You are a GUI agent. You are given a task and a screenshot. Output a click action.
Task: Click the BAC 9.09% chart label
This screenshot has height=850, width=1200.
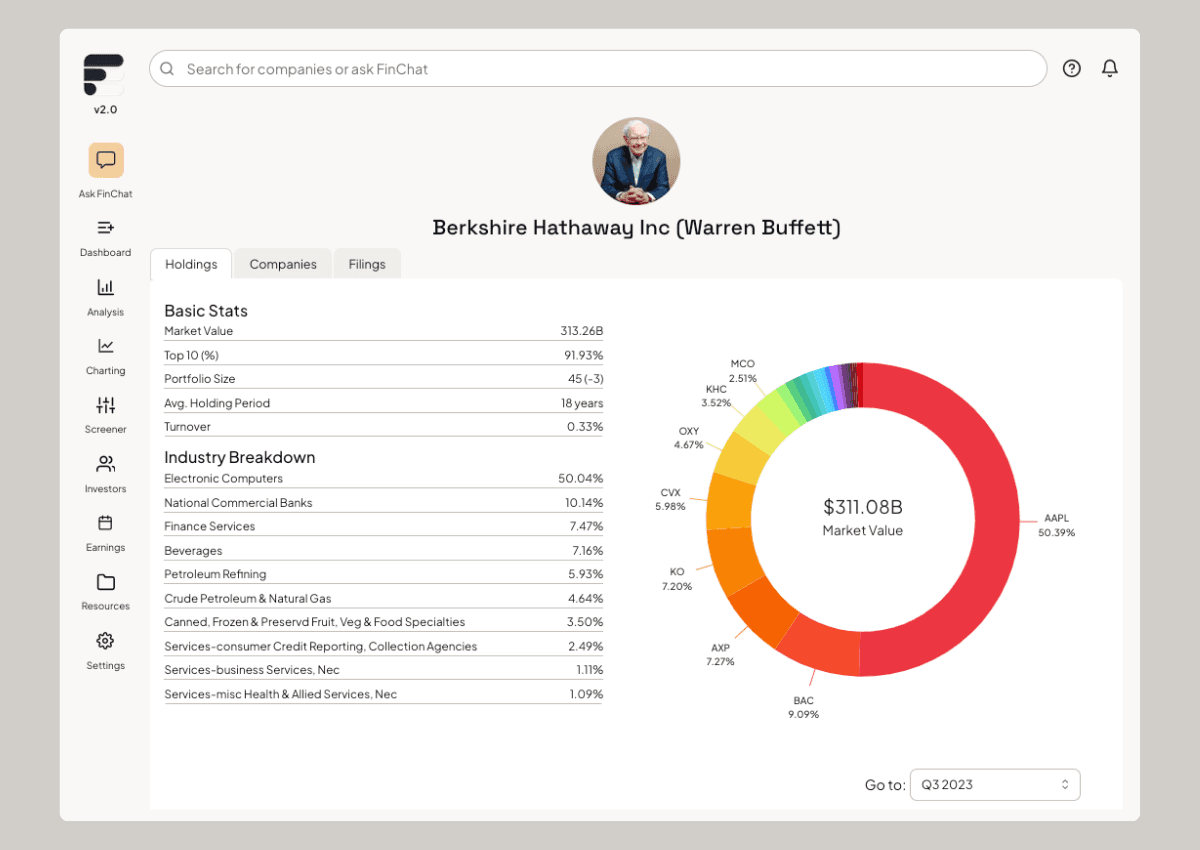coord(804,708)
